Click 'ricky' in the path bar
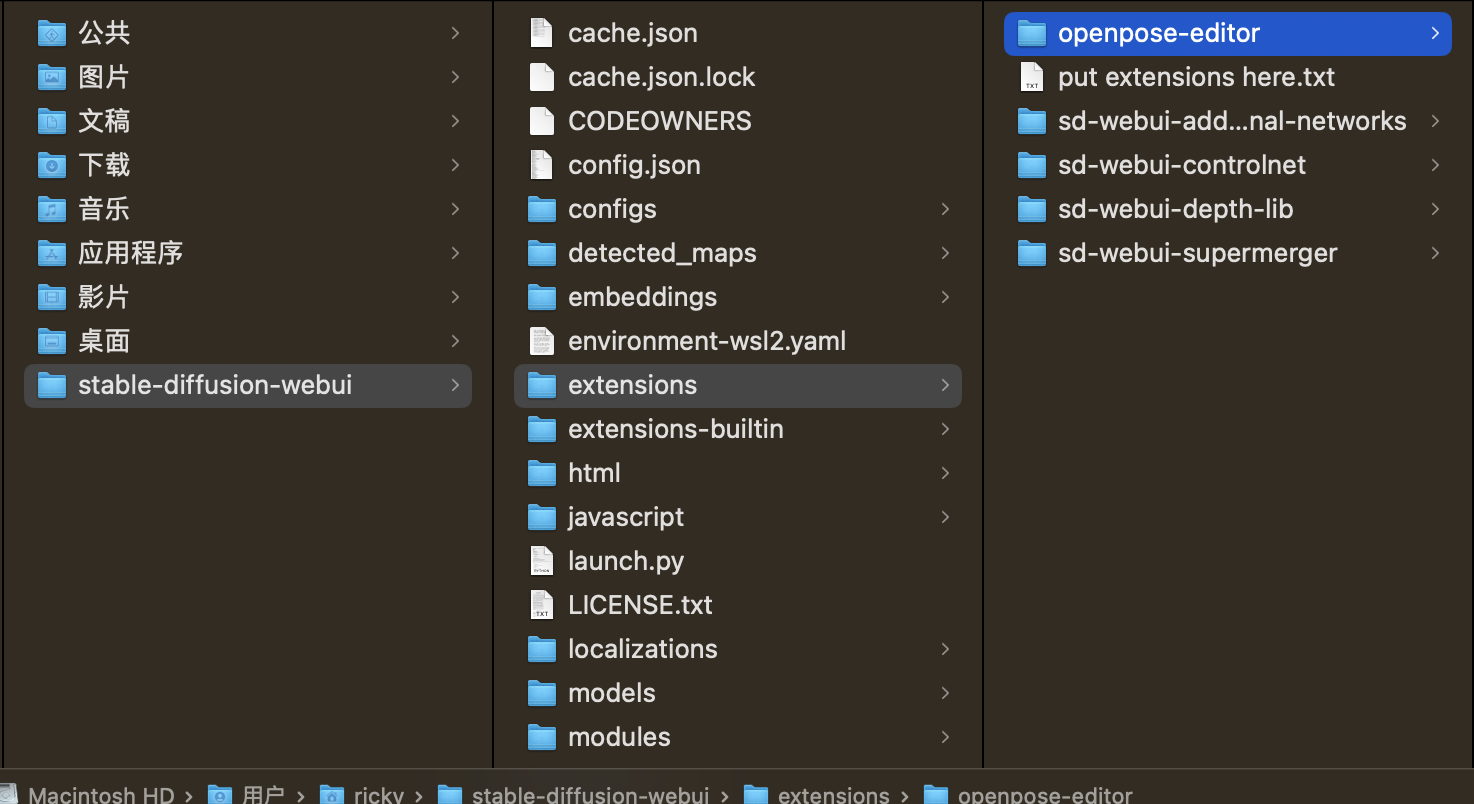Image resolution: width=1474 pixels, height=804 pixels. click(x=378, y=796)
